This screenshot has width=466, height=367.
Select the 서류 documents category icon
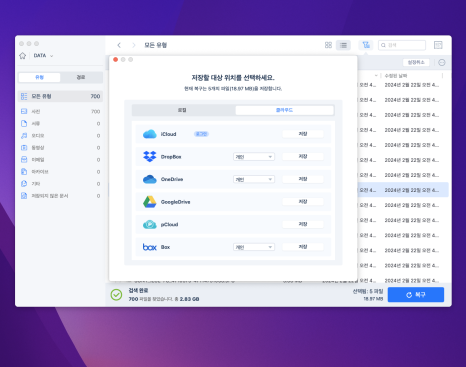tap(24, 123)
